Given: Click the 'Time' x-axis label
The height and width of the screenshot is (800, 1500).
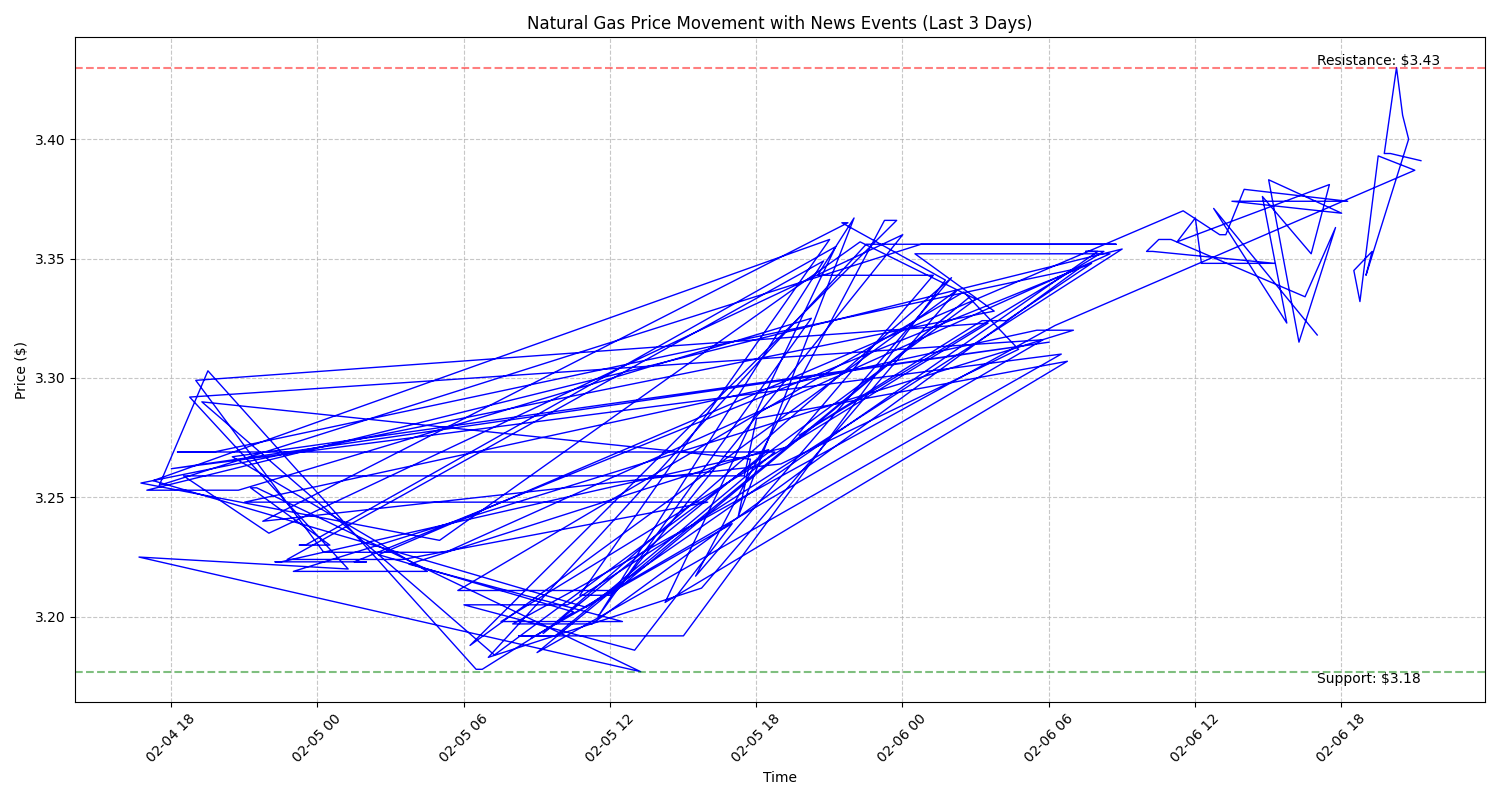Looking at the screenshot, I should (x=780, y=777).
